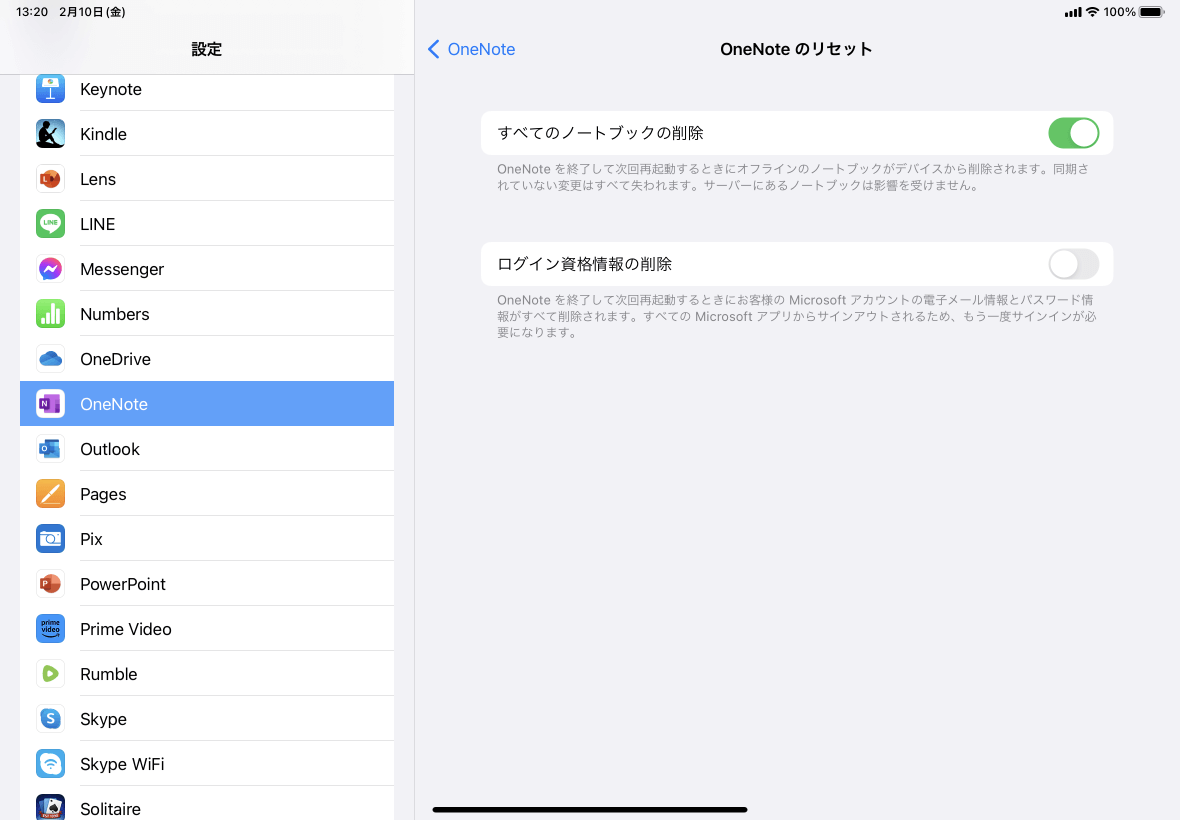Viewport: 1180px width, 820px height.
Task: Tap the OneNote app icon
Action: tap(50, 404)
